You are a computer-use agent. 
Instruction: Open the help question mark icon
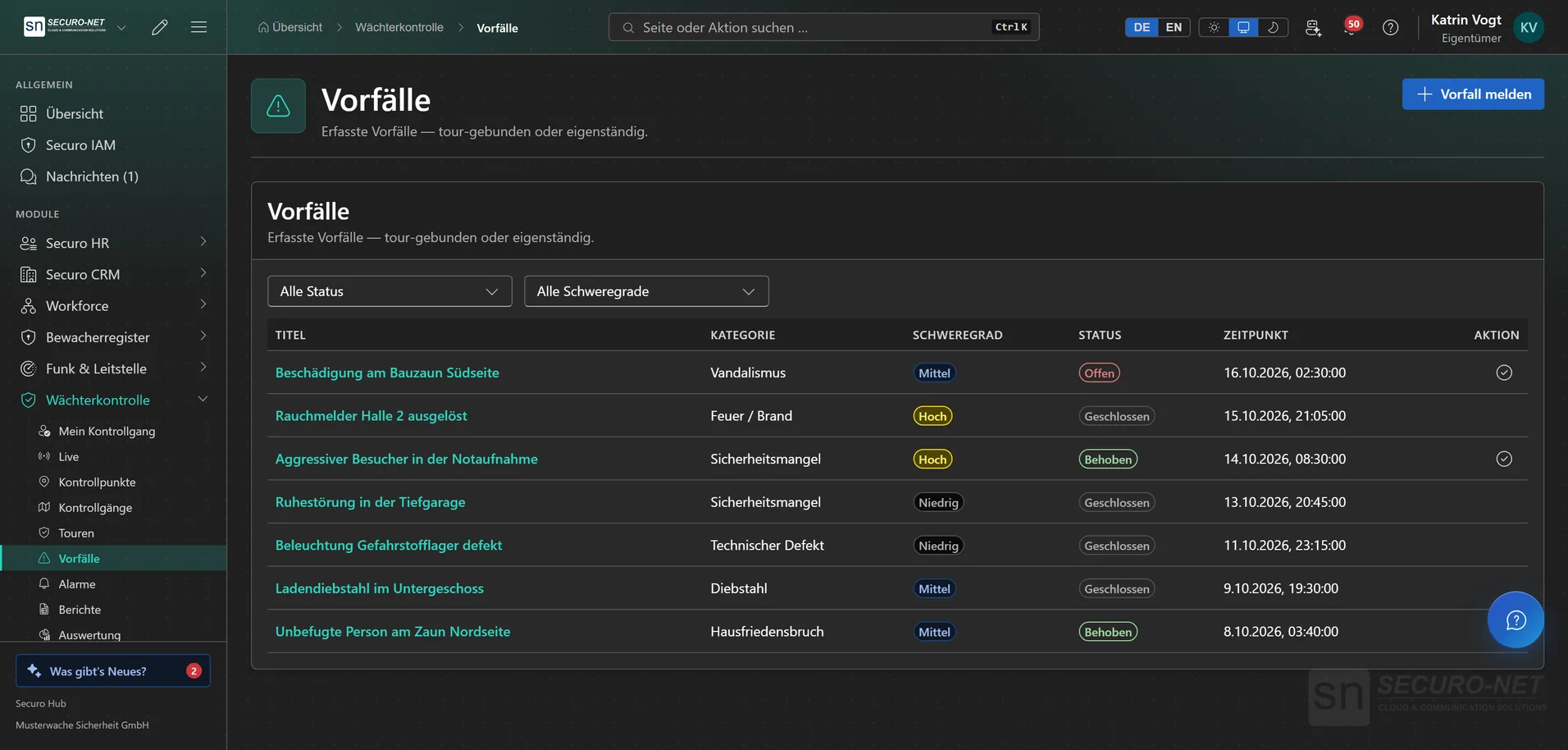point(1390,27)
